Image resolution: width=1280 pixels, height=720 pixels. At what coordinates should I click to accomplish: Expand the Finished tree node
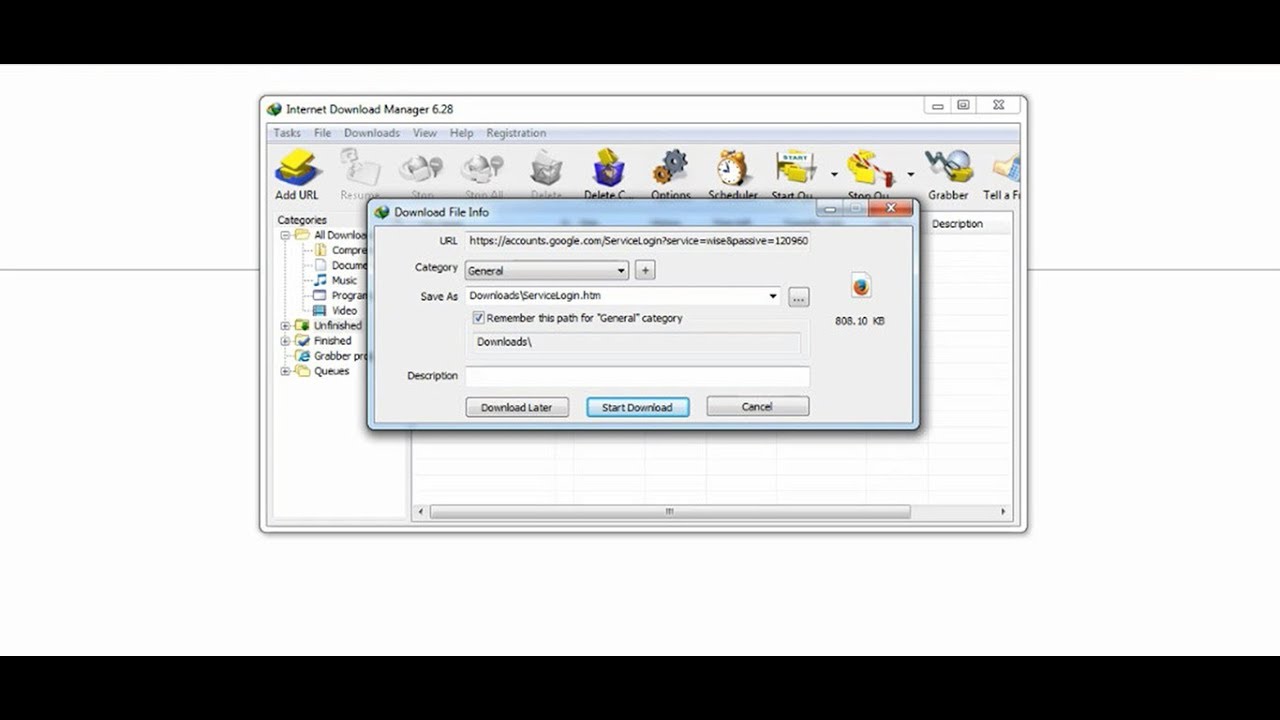tap(285, 340)
